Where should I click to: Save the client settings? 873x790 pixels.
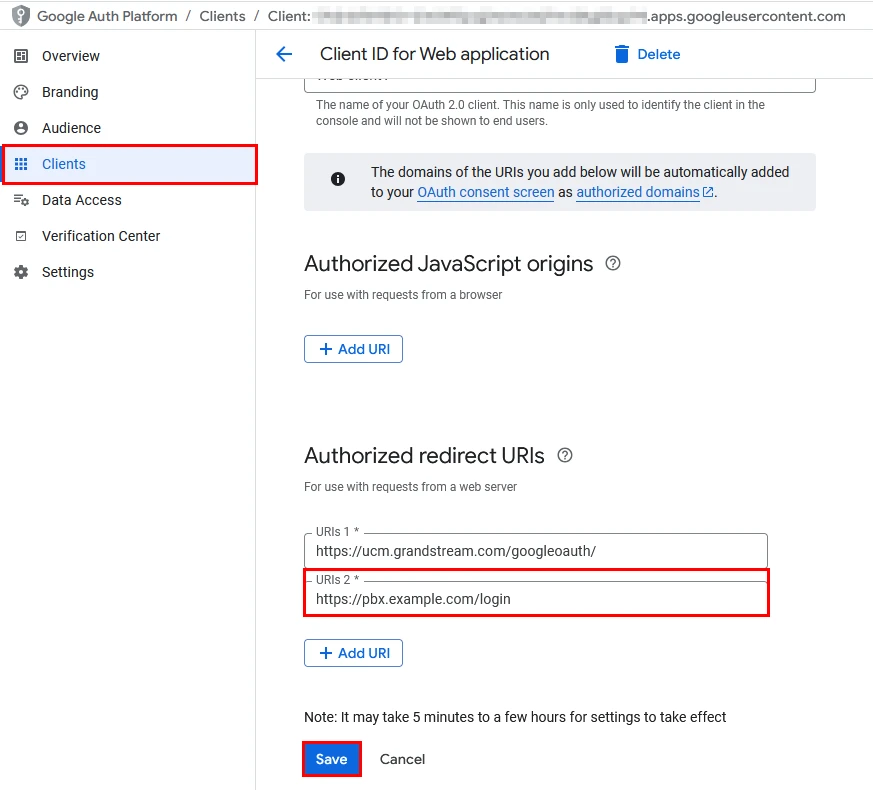[332, 759]
